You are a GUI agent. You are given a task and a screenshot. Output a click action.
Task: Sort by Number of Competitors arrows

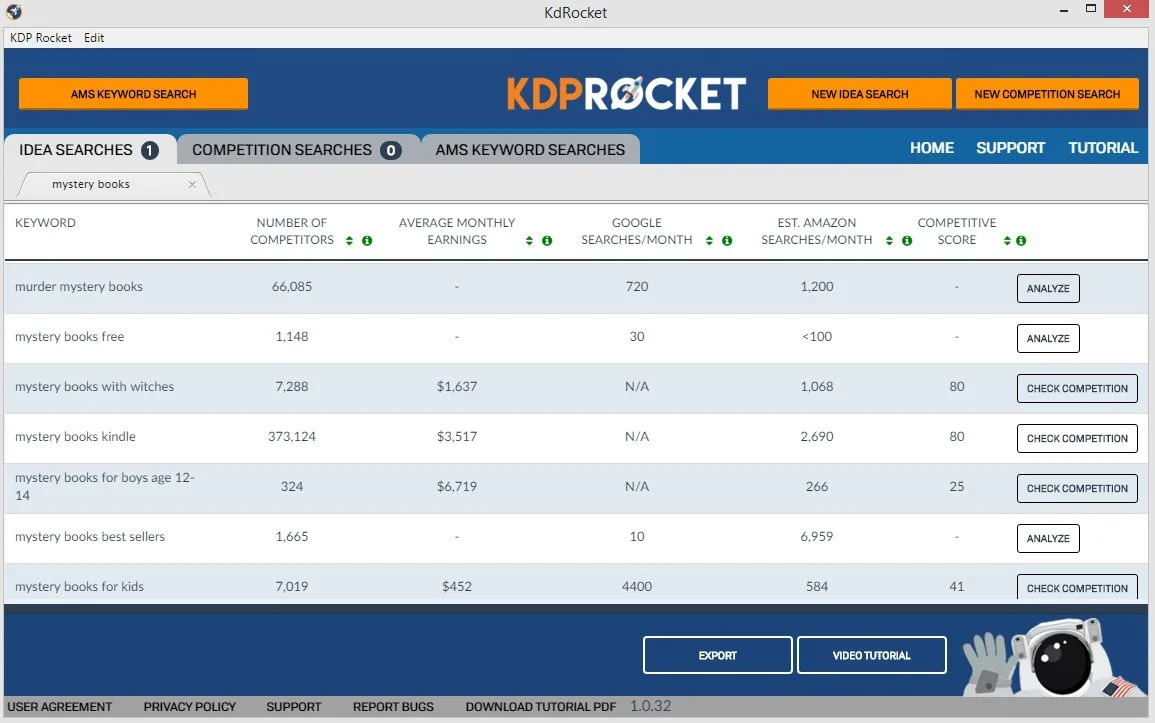click(349, 241)
